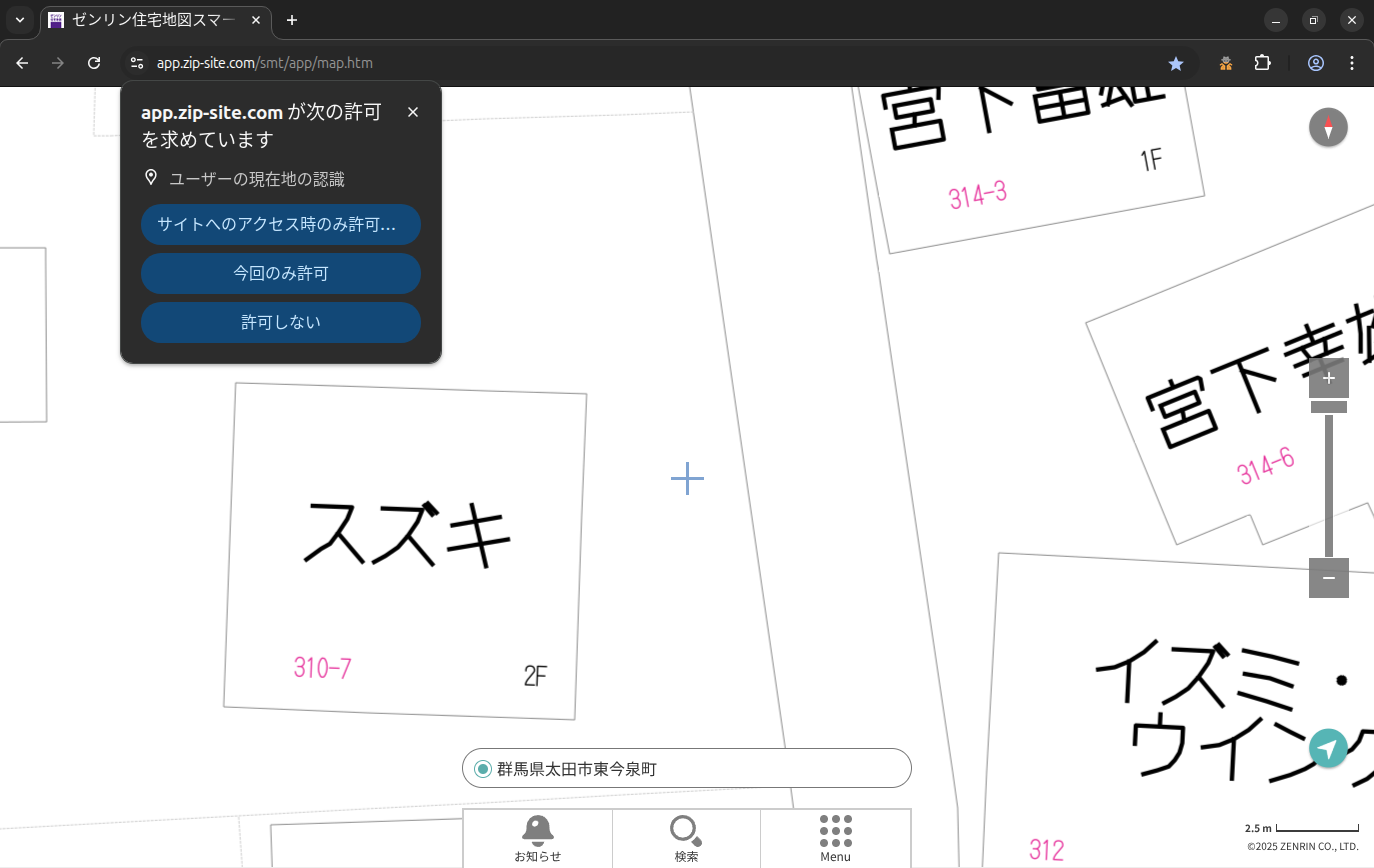Select the 群馬県太田市東今泉町 address radio indicator
The image size is (1374, 868).
click(483, 769)
